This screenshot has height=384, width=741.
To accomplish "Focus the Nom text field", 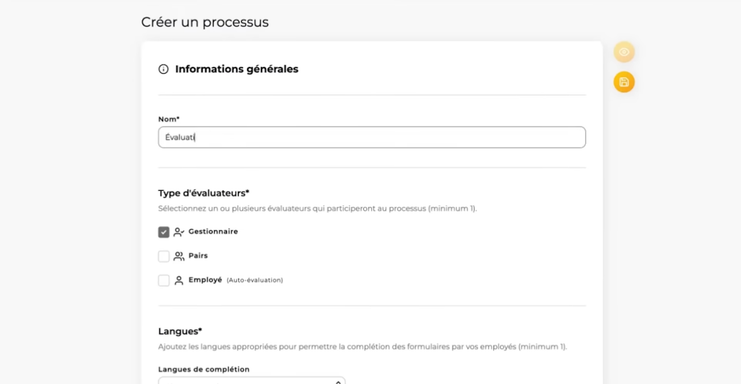I will (x=372, y=137).
